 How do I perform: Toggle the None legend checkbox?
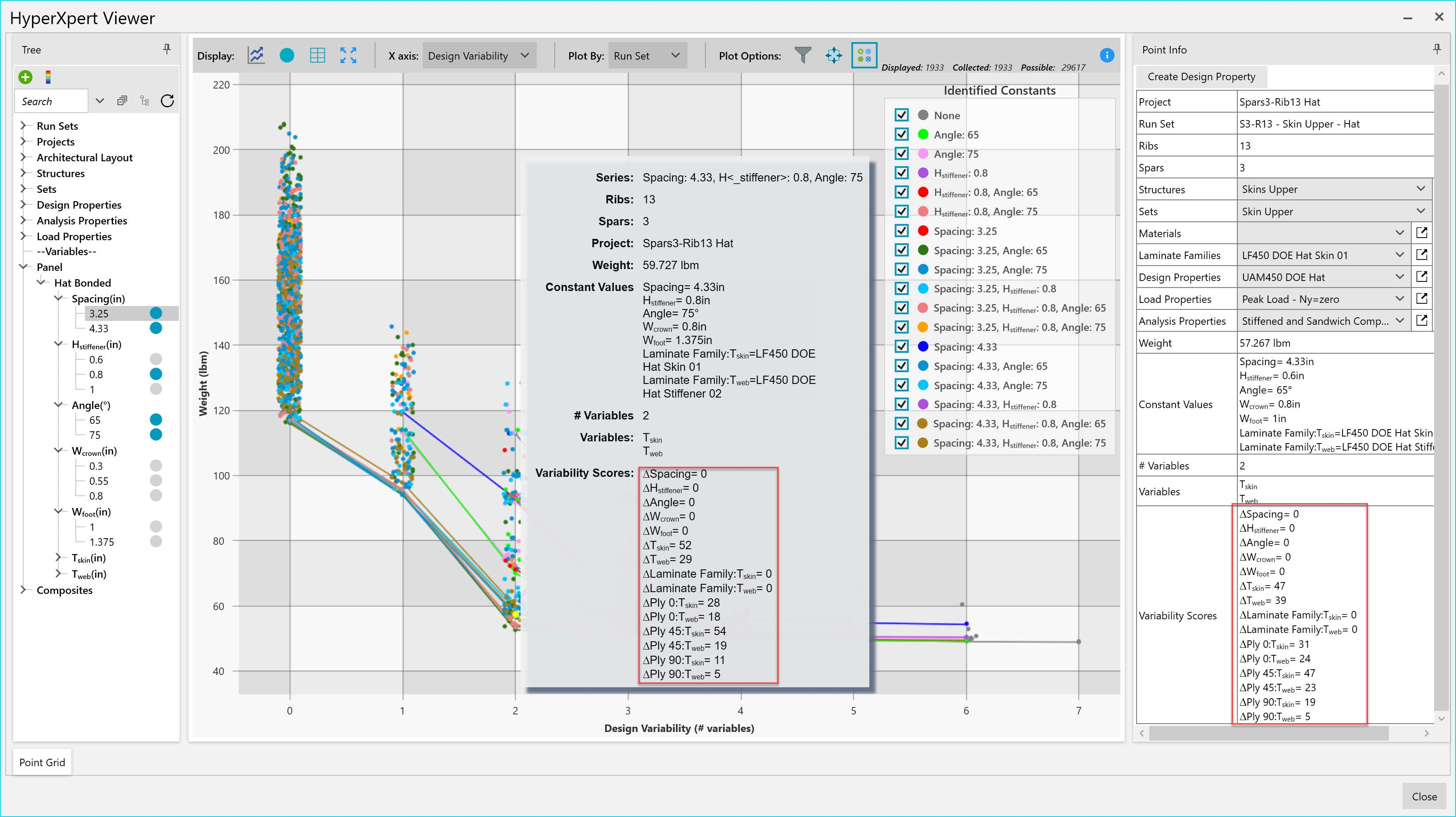click(902, 115)
